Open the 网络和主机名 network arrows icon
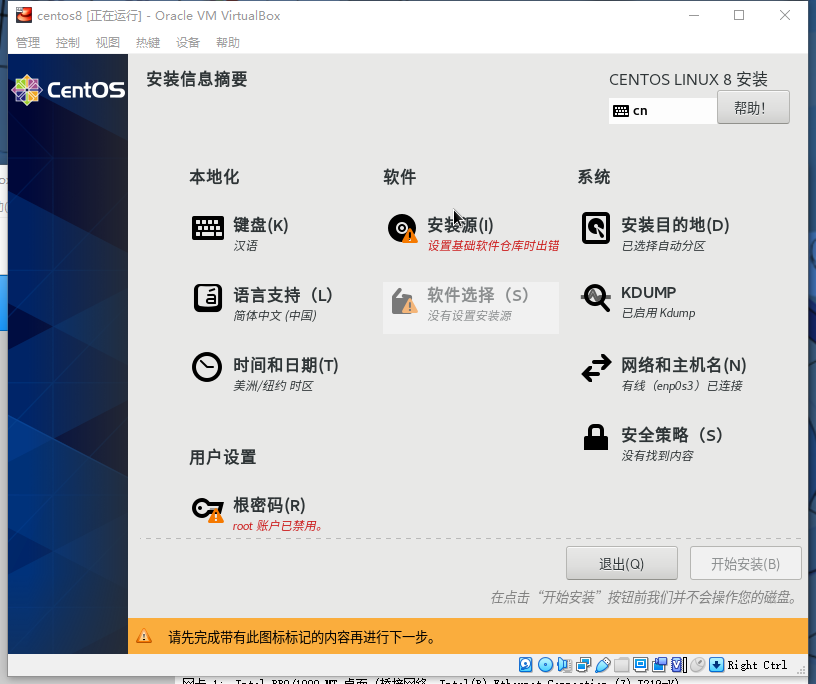Viewport: 816px width, 684px height. (596, 368)
